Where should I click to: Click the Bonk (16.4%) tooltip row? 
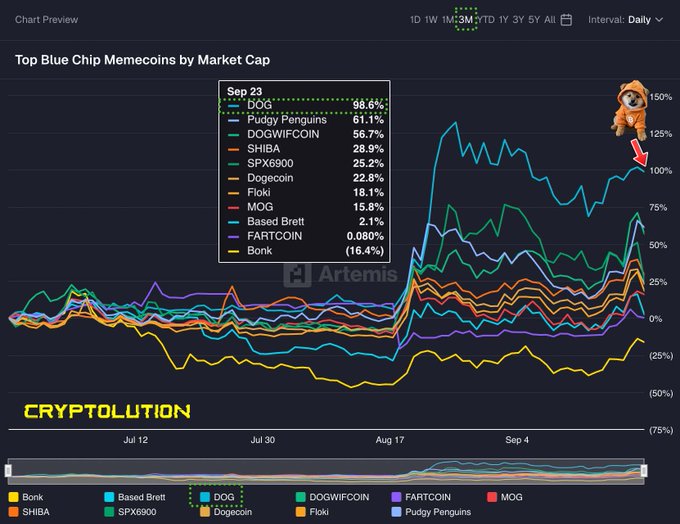pyautogui.click(x=305, y=251)
